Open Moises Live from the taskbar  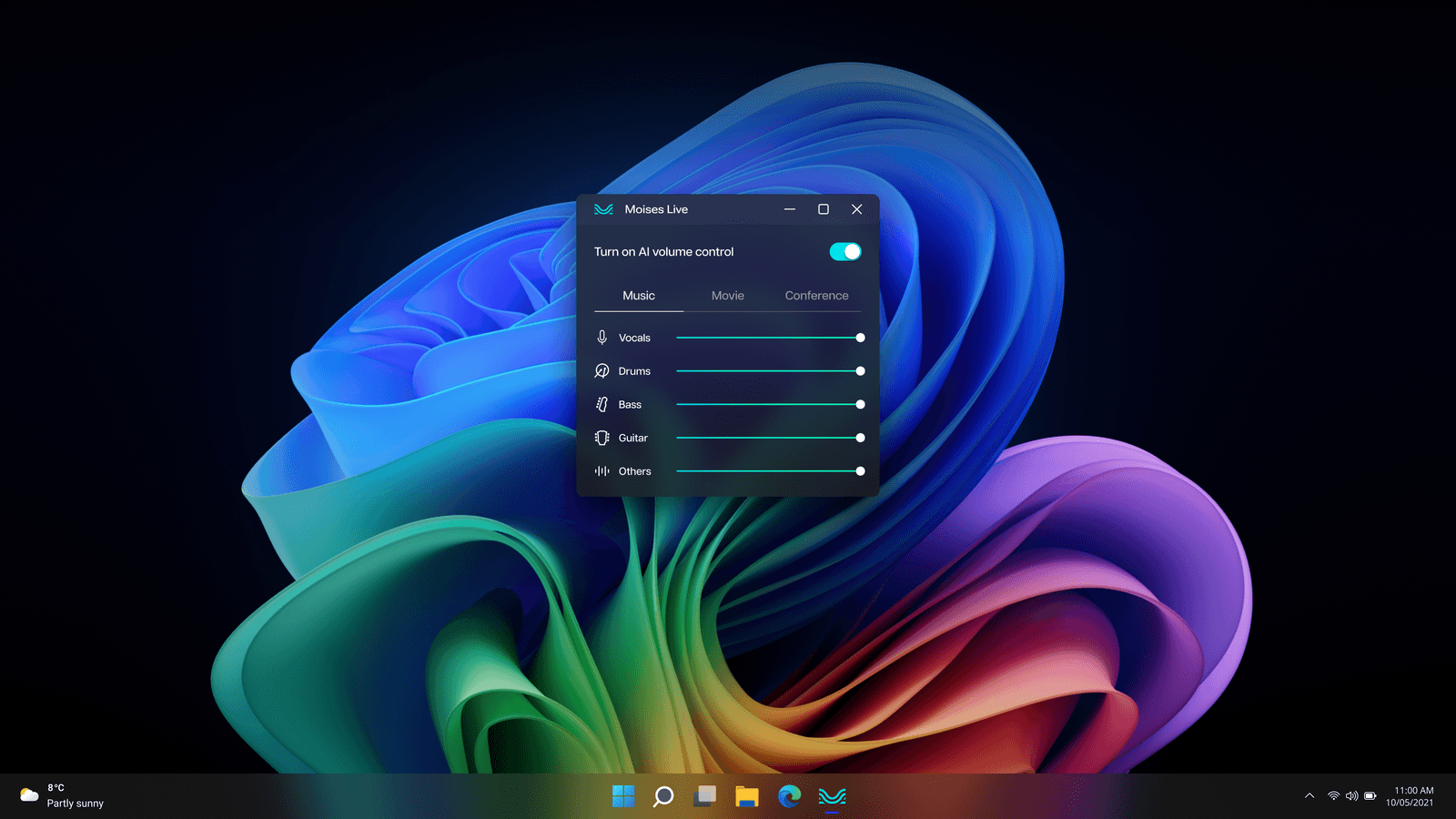(x=832, y=797)
